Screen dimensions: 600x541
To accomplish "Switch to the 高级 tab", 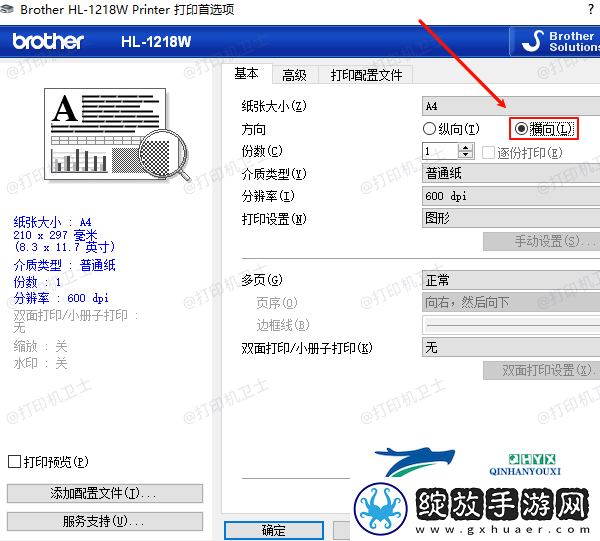I will [295, 75].
